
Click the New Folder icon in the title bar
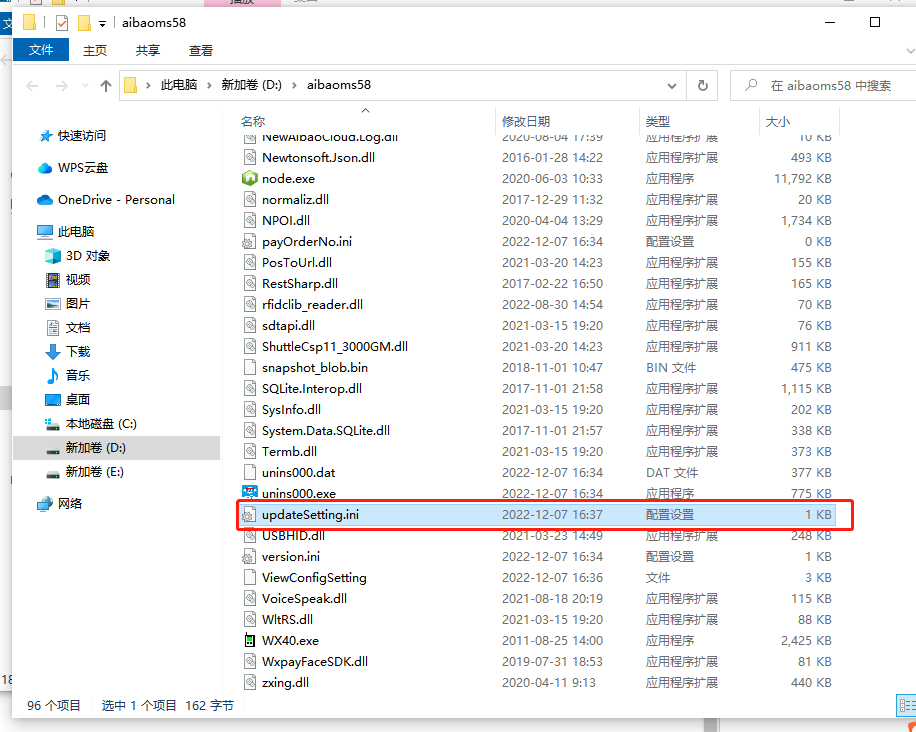tap(85, 22)
